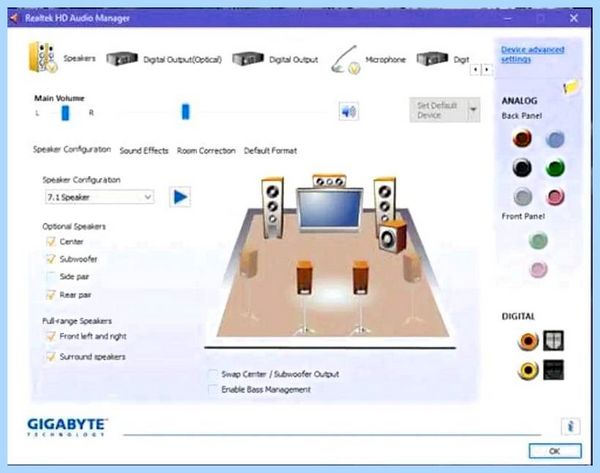Open the information icon
Image resolution: width=600 pixels, height=473 pixels.
click(571, 426)
